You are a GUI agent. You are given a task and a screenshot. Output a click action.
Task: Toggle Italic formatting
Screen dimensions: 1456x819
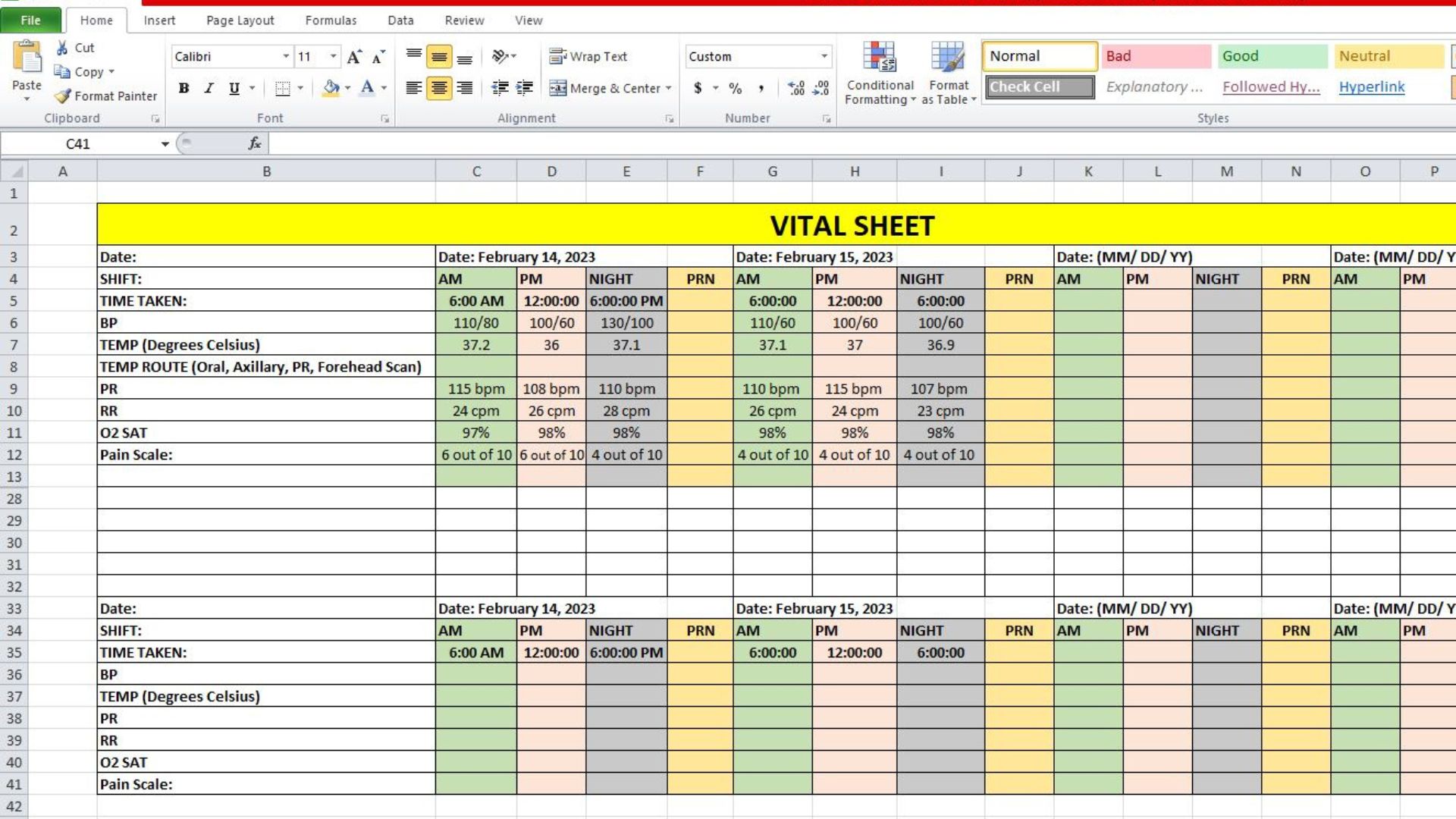(x=209, y=88)
